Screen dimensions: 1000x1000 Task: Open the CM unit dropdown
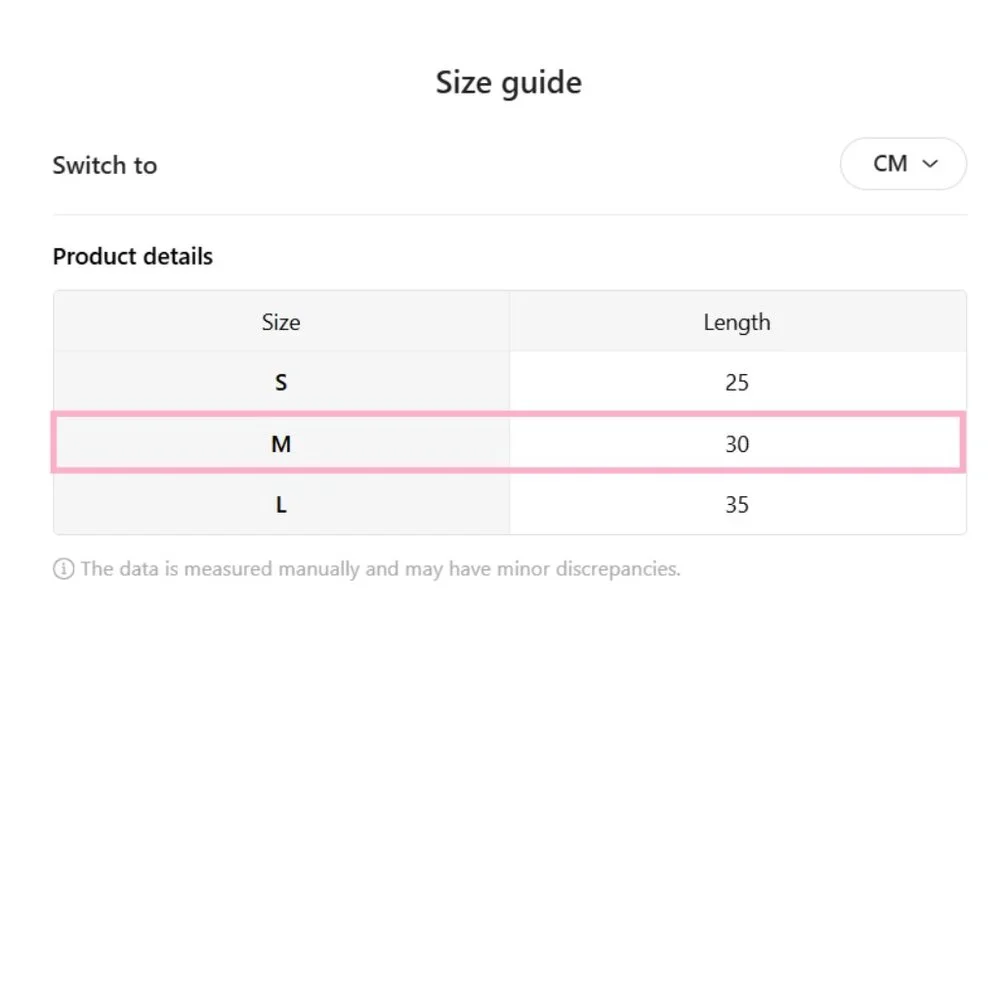pyautogui.click(x=902, y=164)
